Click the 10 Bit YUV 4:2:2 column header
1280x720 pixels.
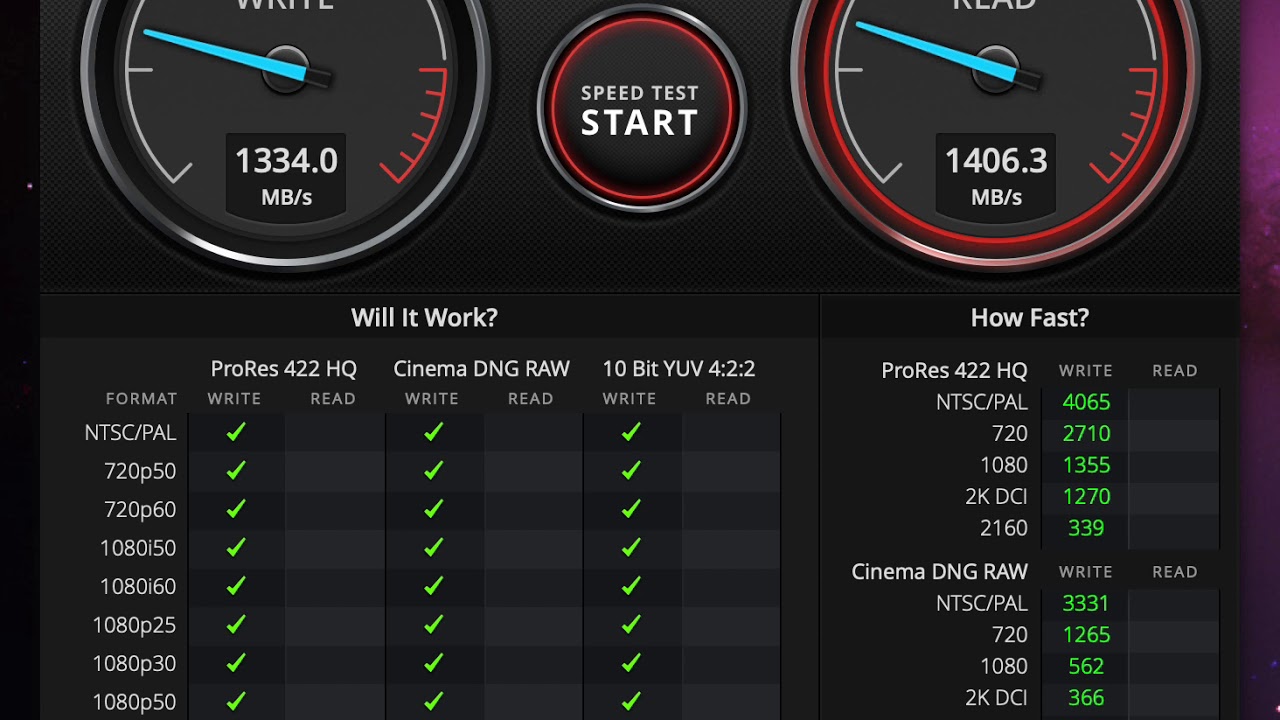point(679,369)
